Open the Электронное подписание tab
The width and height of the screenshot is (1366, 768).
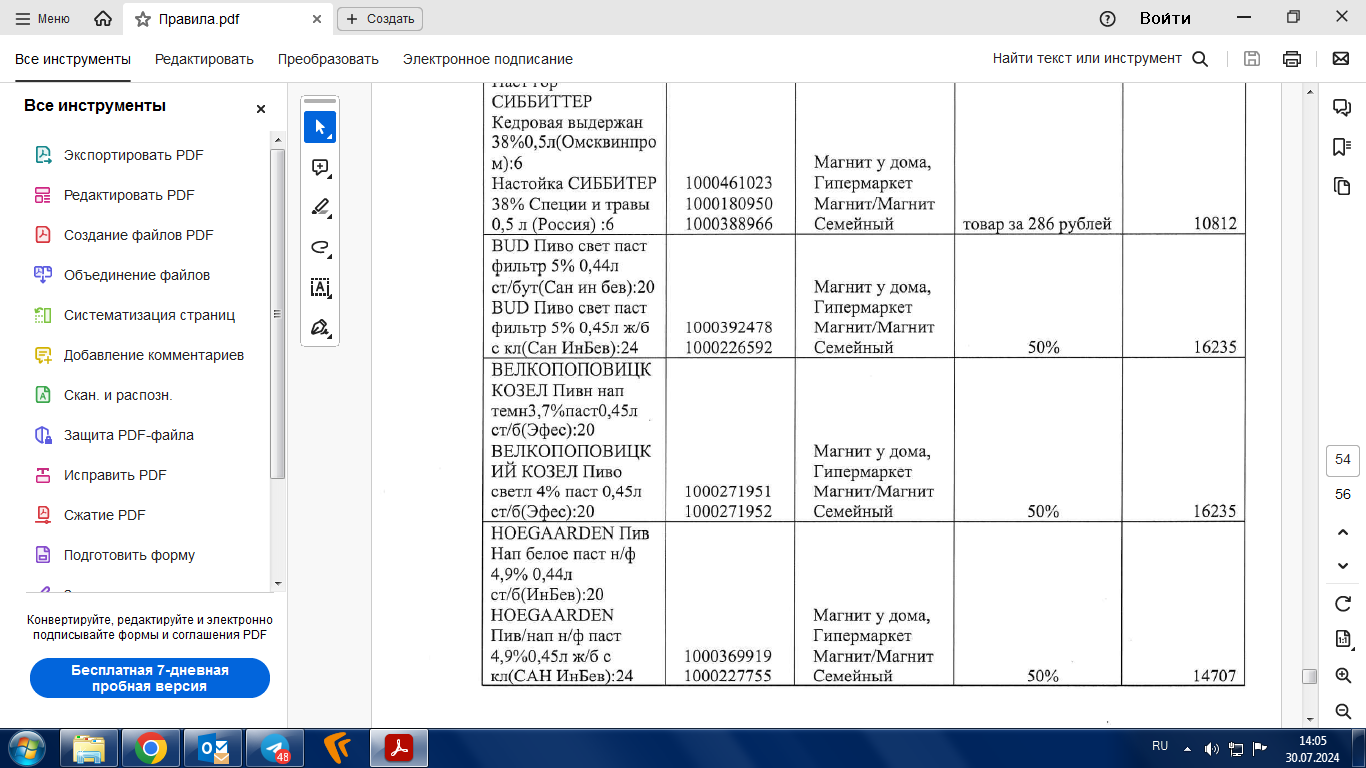tap(488, 59)
